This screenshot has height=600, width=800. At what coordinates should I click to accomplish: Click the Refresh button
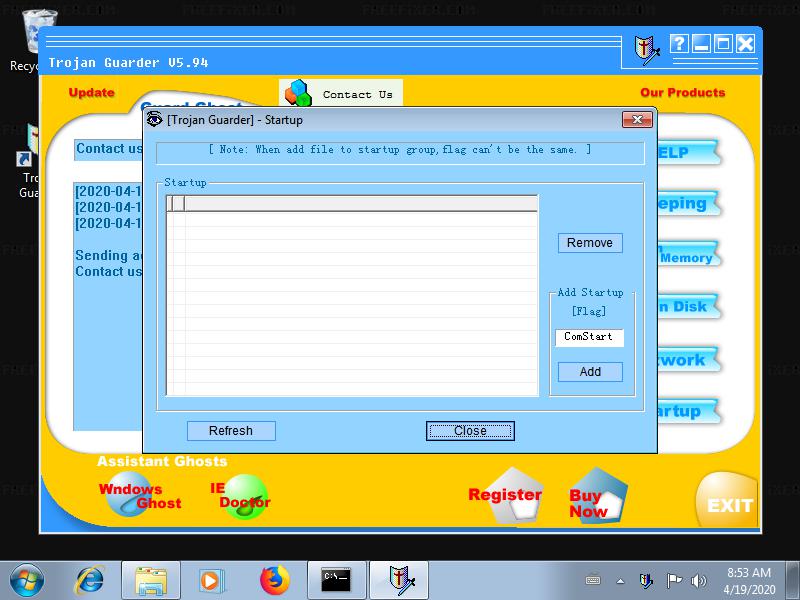click(231, 431)
